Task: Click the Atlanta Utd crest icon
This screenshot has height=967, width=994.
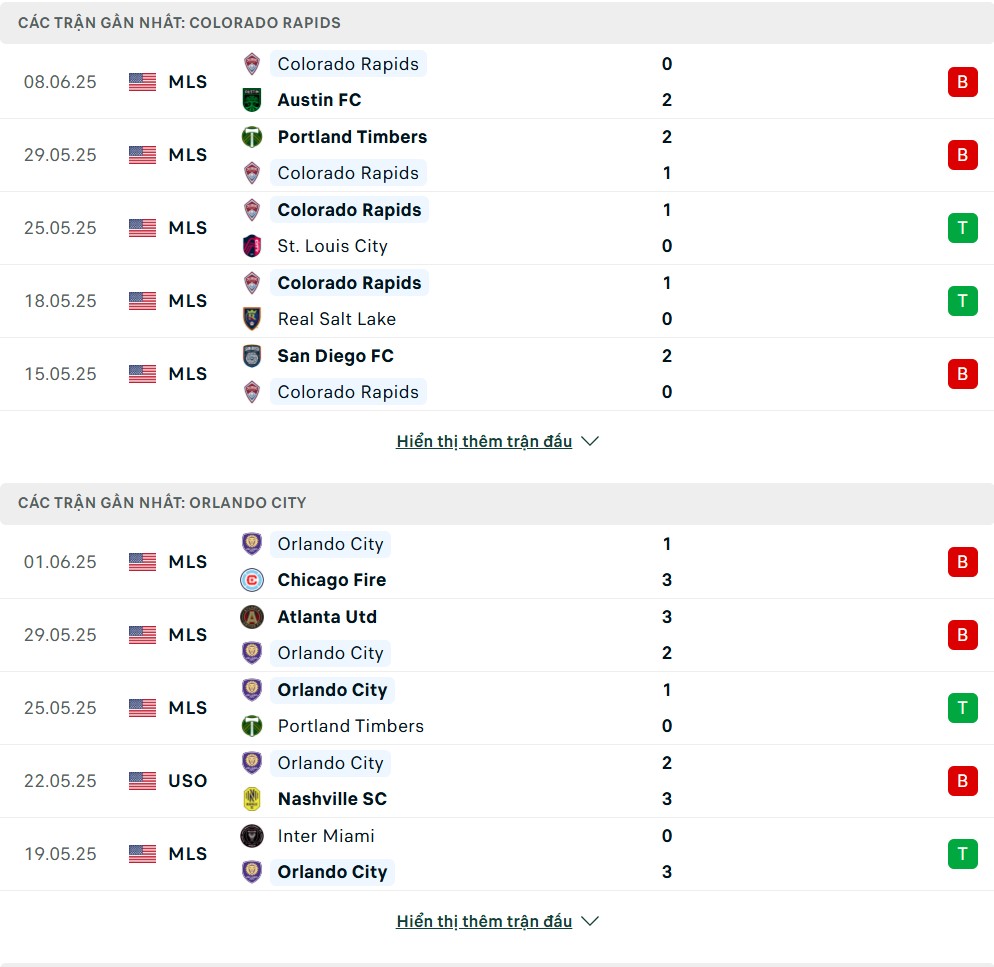Action: [252, 617]
